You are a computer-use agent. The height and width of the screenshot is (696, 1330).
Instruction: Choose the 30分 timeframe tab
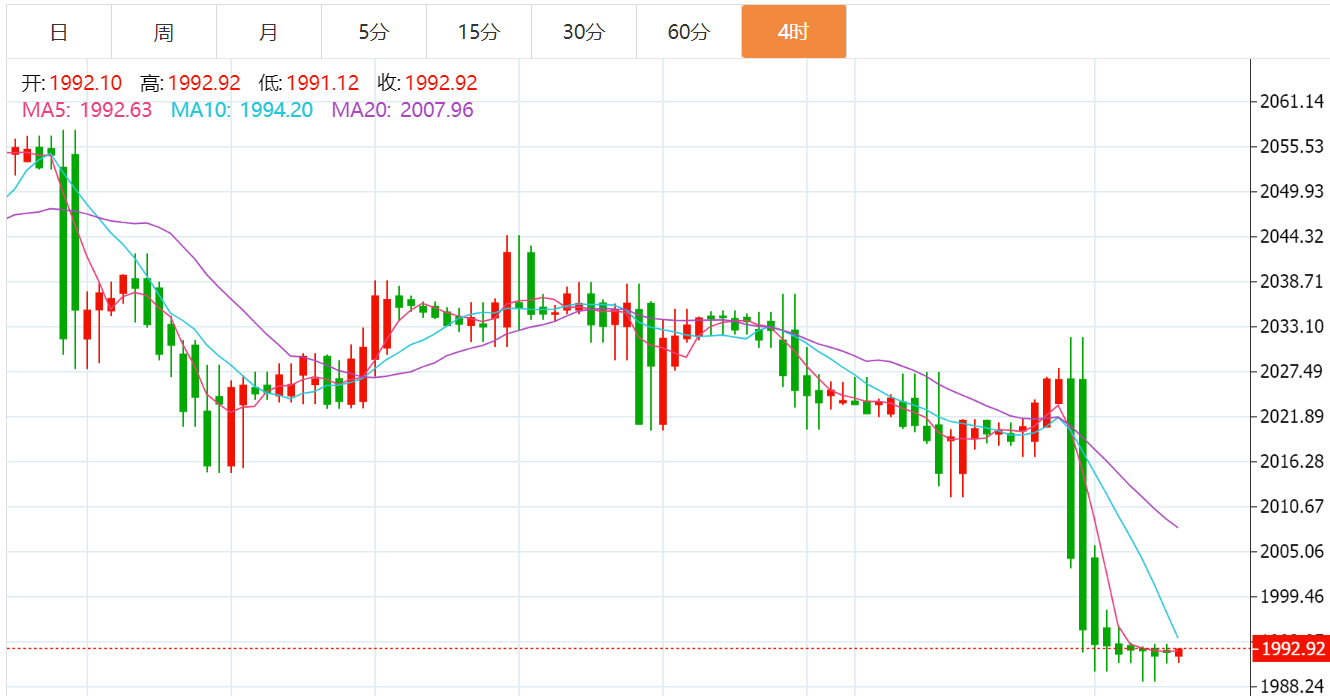click(x=584, y=32)
